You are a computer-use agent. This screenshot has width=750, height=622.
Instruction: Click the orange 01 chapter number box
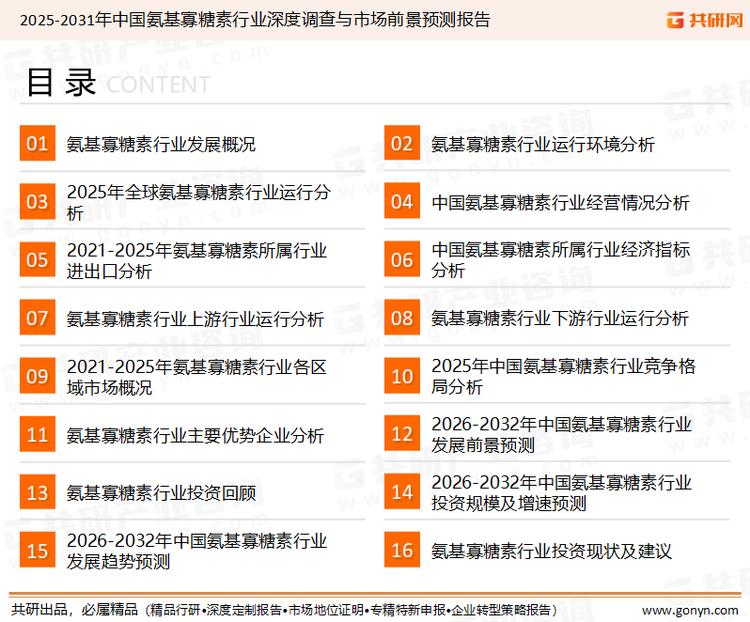(x=37, y=143)
